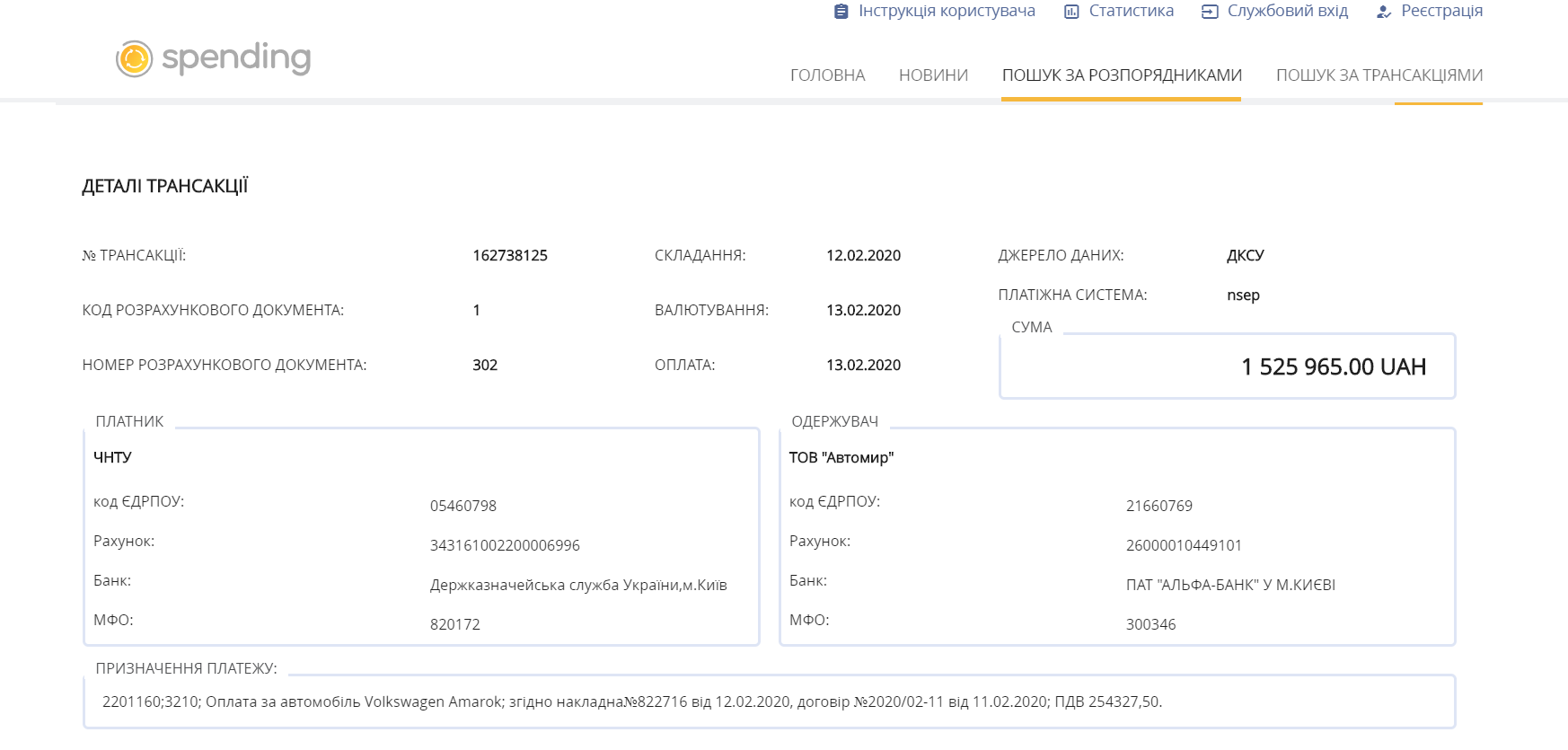Click the payment purpose description text
Image resolution: width=1568 pixels, height=750 pixels.
coord(632,701)
